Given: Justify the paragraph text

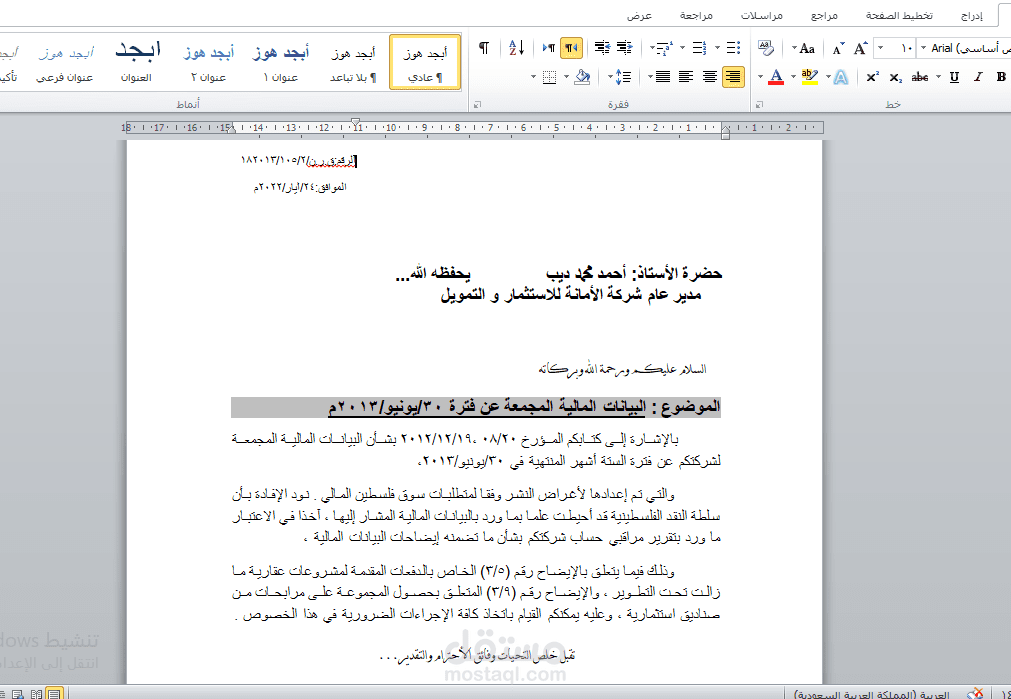Looking at the screenshot, I should pos(662,77).
